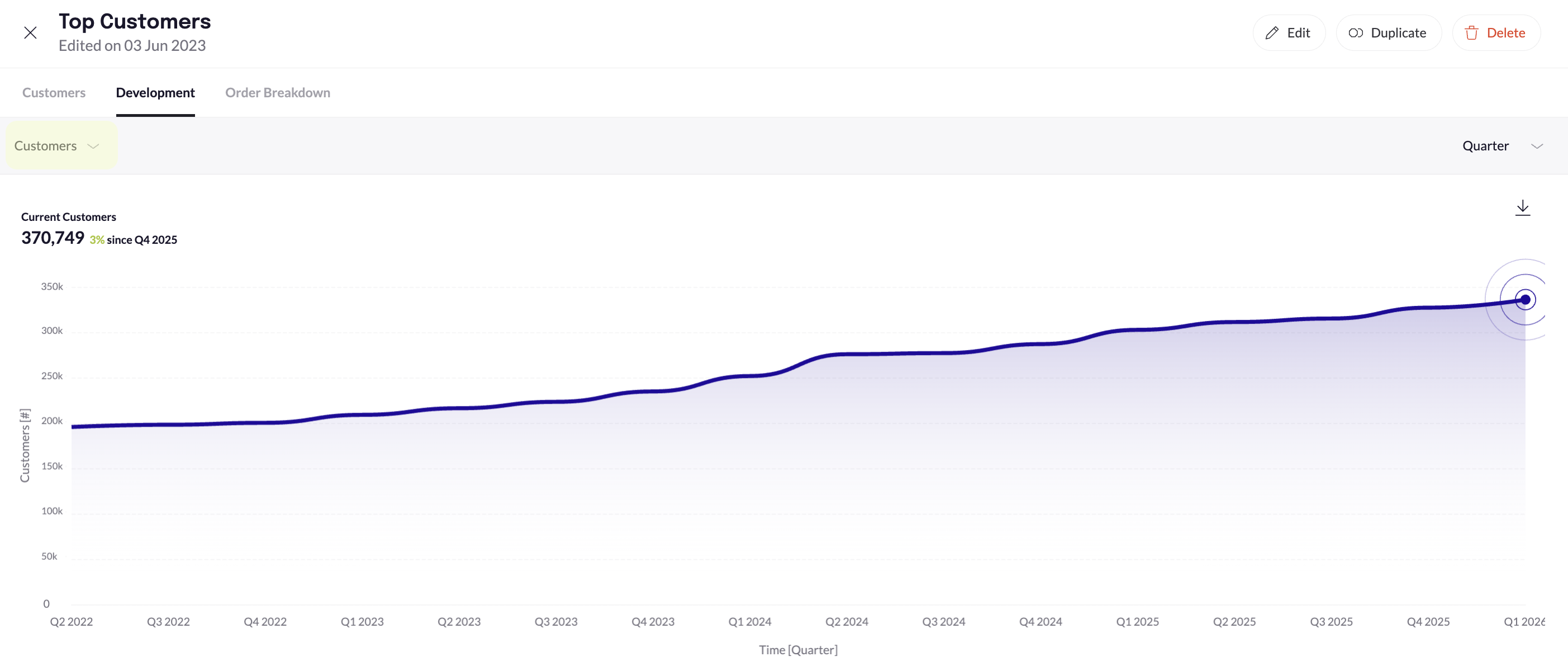Click the highlighted data point at Q1 2026
Screen dimensions: 1568x666
pos(1525,299)
